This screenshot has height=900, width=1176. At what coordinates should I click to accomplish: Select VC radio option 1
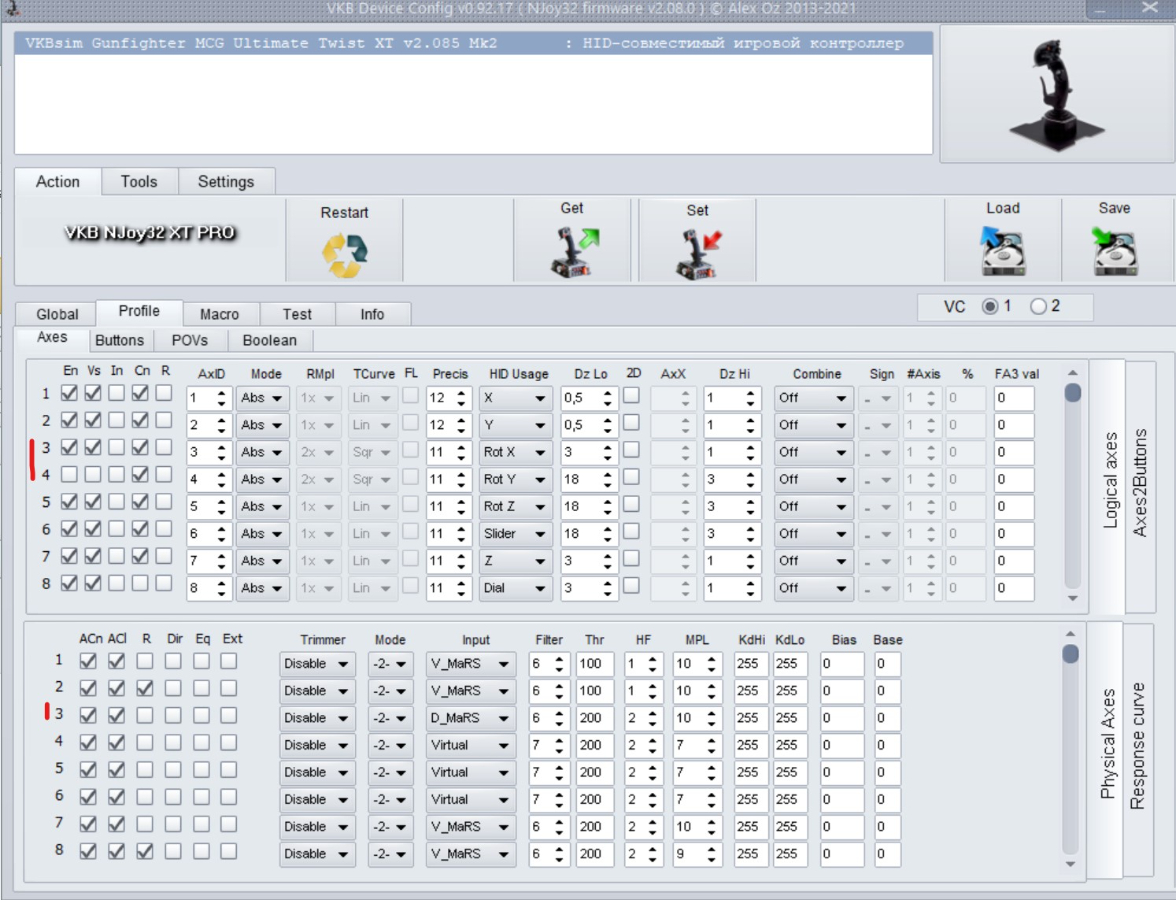(x=990, y=306)
